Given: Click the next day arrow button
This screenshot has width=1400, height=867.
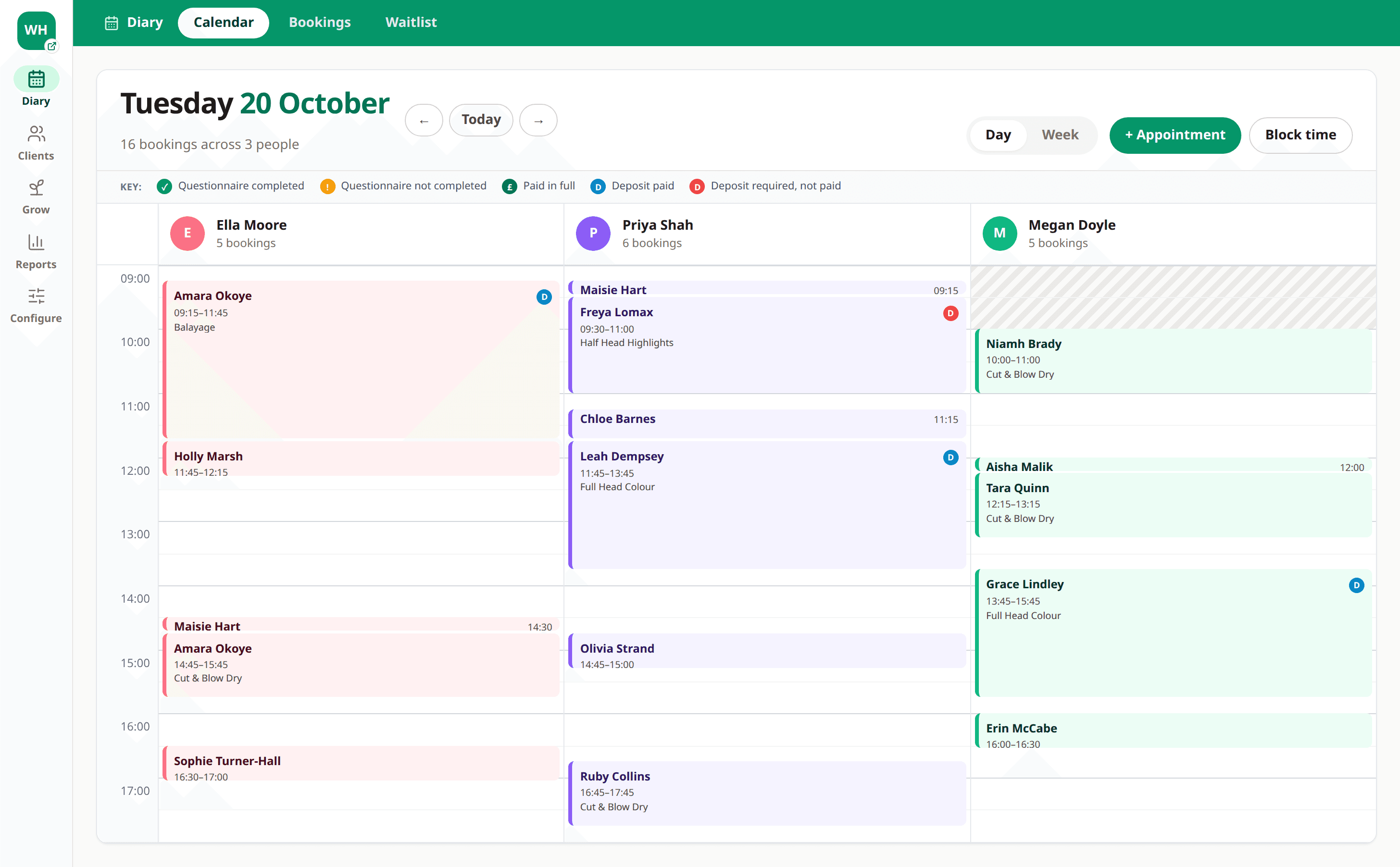Looking at the screenshot, I should click(x=538, y=121).
